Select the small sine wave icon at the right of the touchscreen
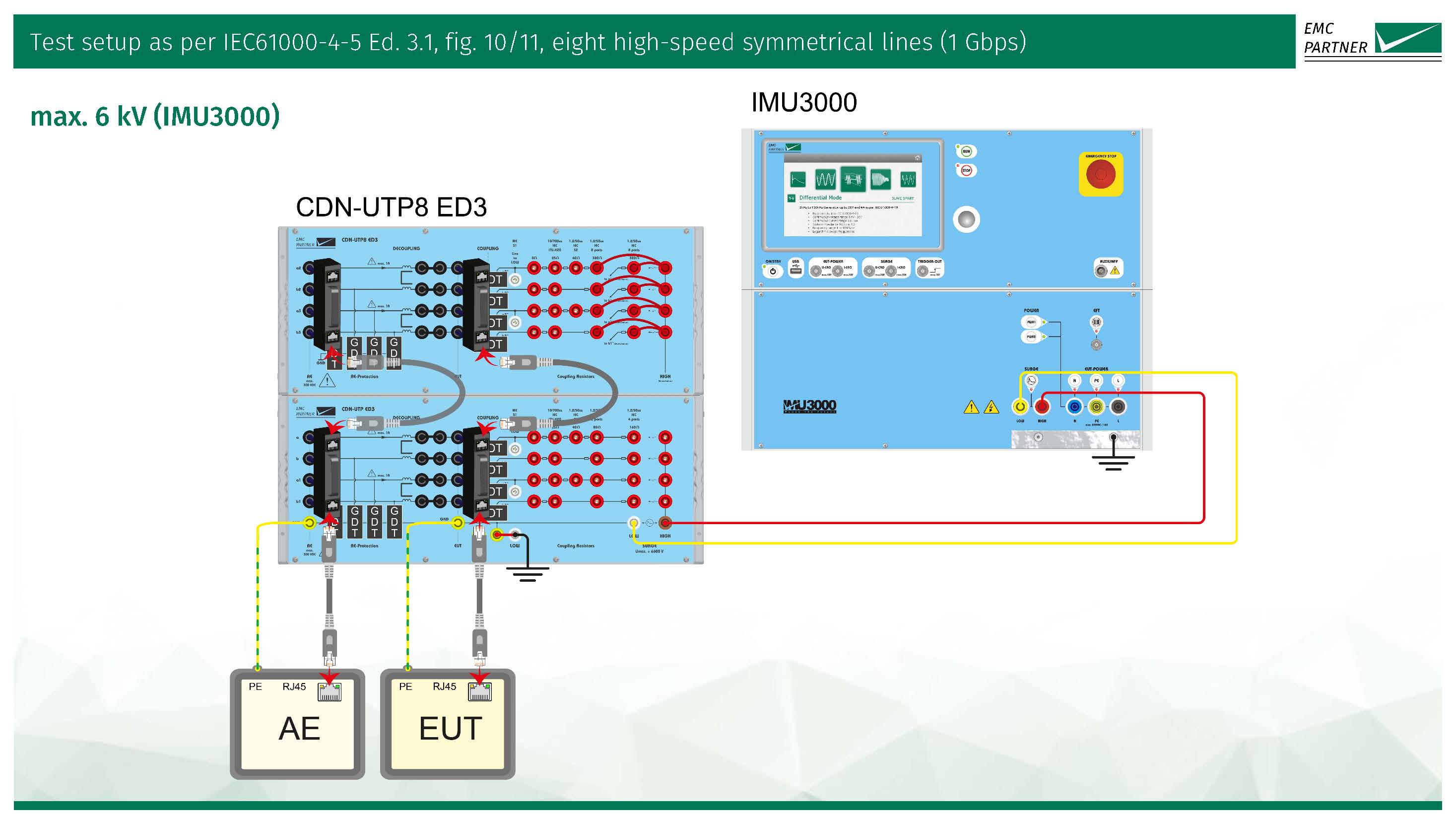The image size is (1456, 819). tap(908, 180)
